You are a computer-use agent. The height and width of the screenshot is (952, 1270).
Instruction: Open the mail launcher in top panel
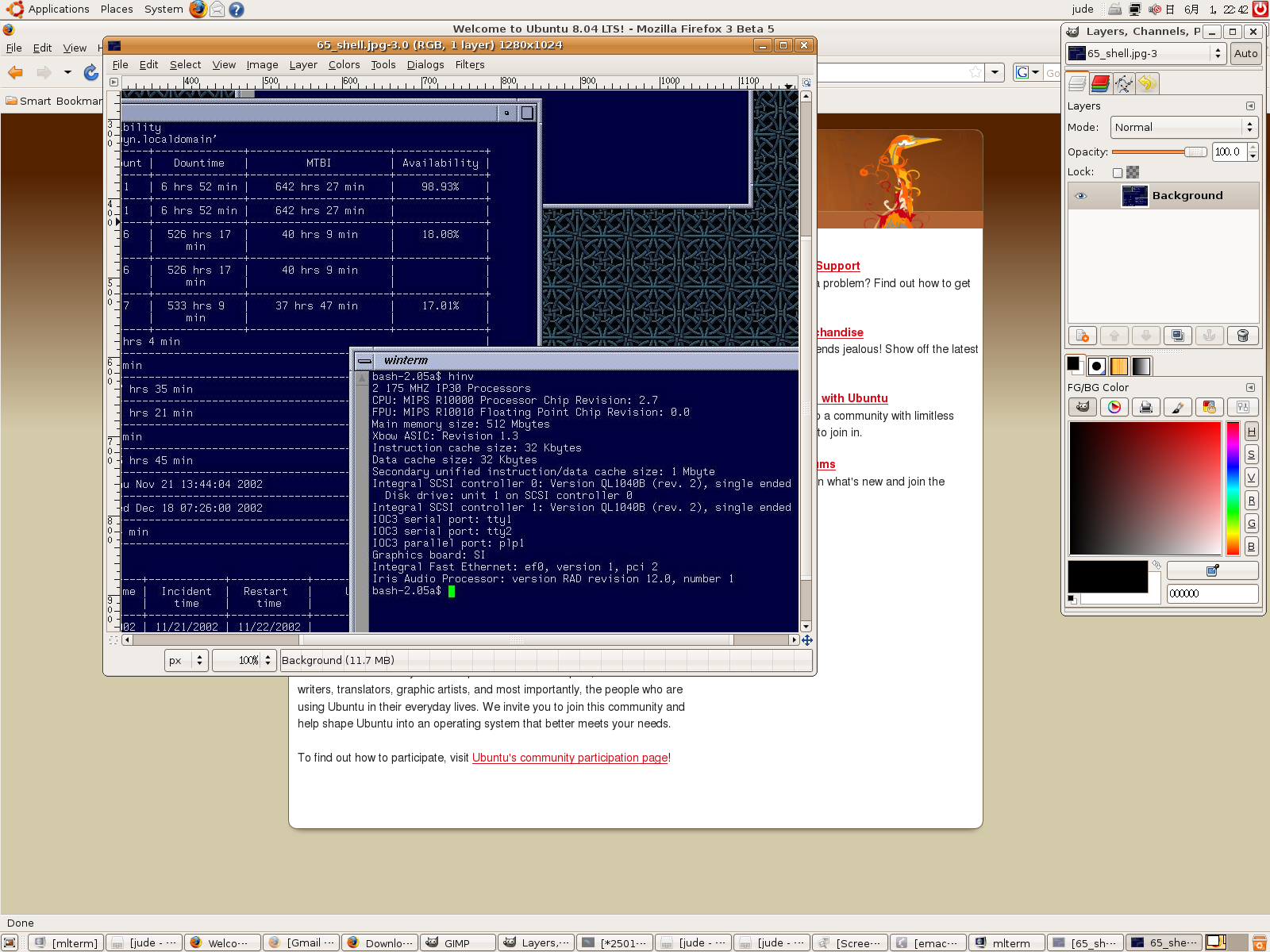[217, 10]
